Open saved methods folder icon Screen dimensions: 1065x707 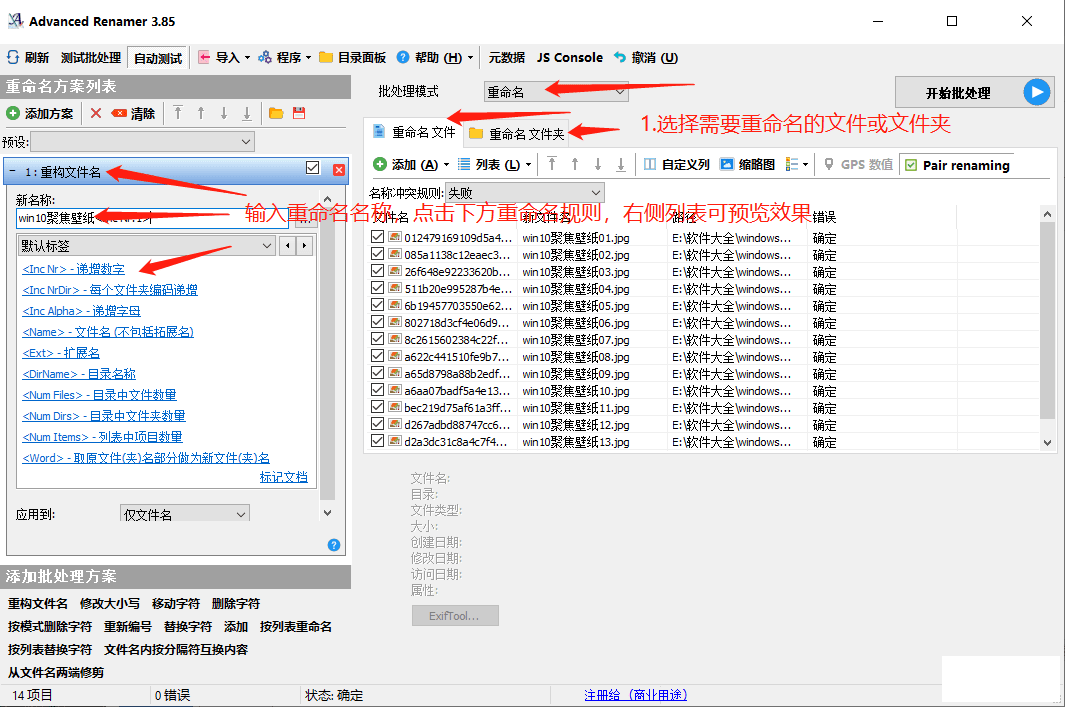[276, 113]
